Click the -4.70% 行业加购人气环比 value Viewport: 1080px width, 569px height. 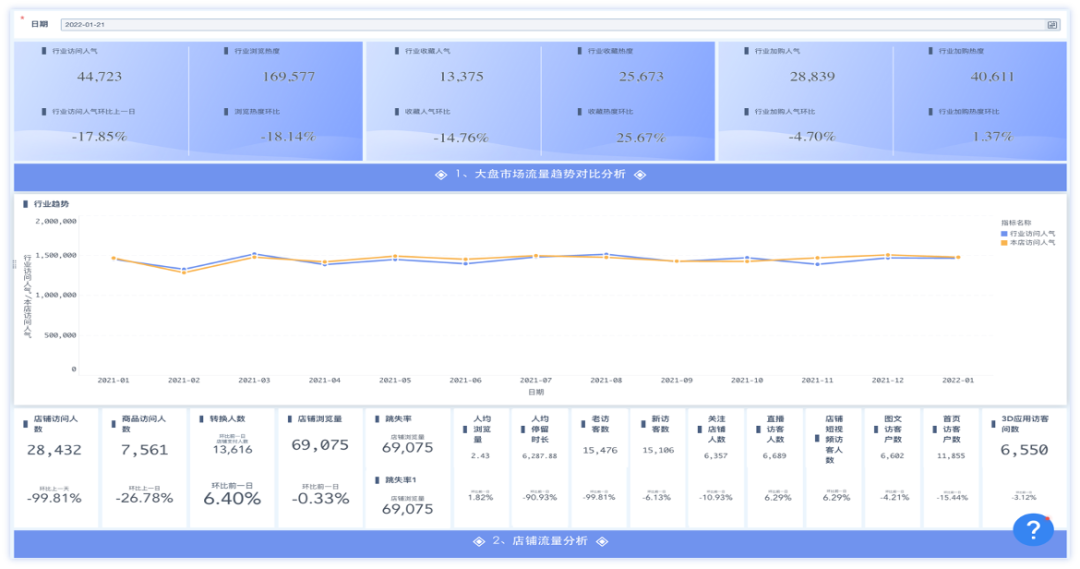pos(812,136)
